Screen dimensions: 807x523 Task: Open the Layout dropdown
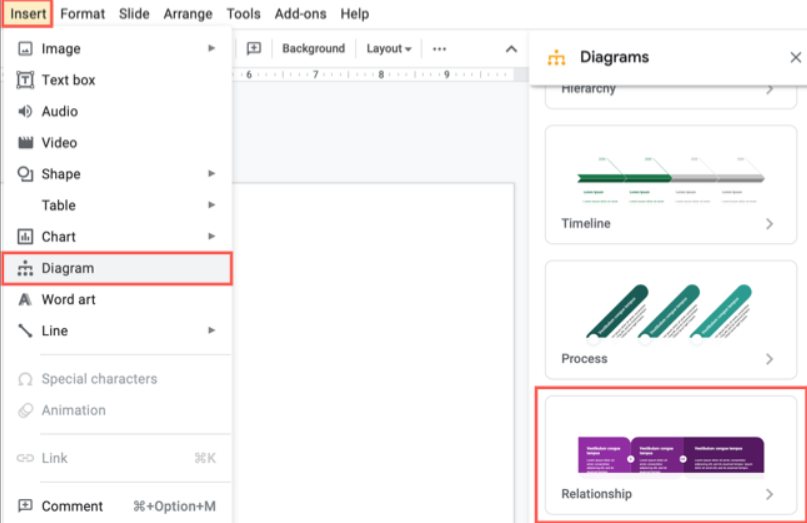(x=389, y=49)
